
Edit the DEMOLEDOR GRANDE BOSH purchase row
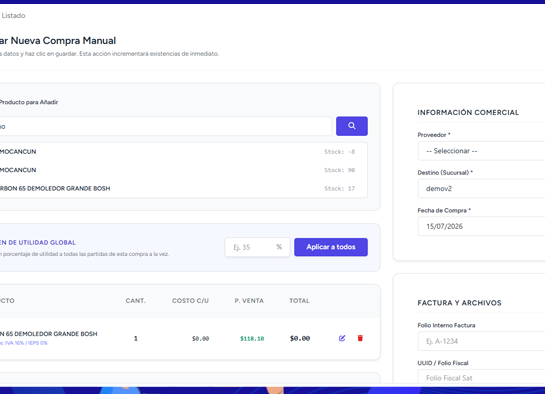click(x=342, y=338)
